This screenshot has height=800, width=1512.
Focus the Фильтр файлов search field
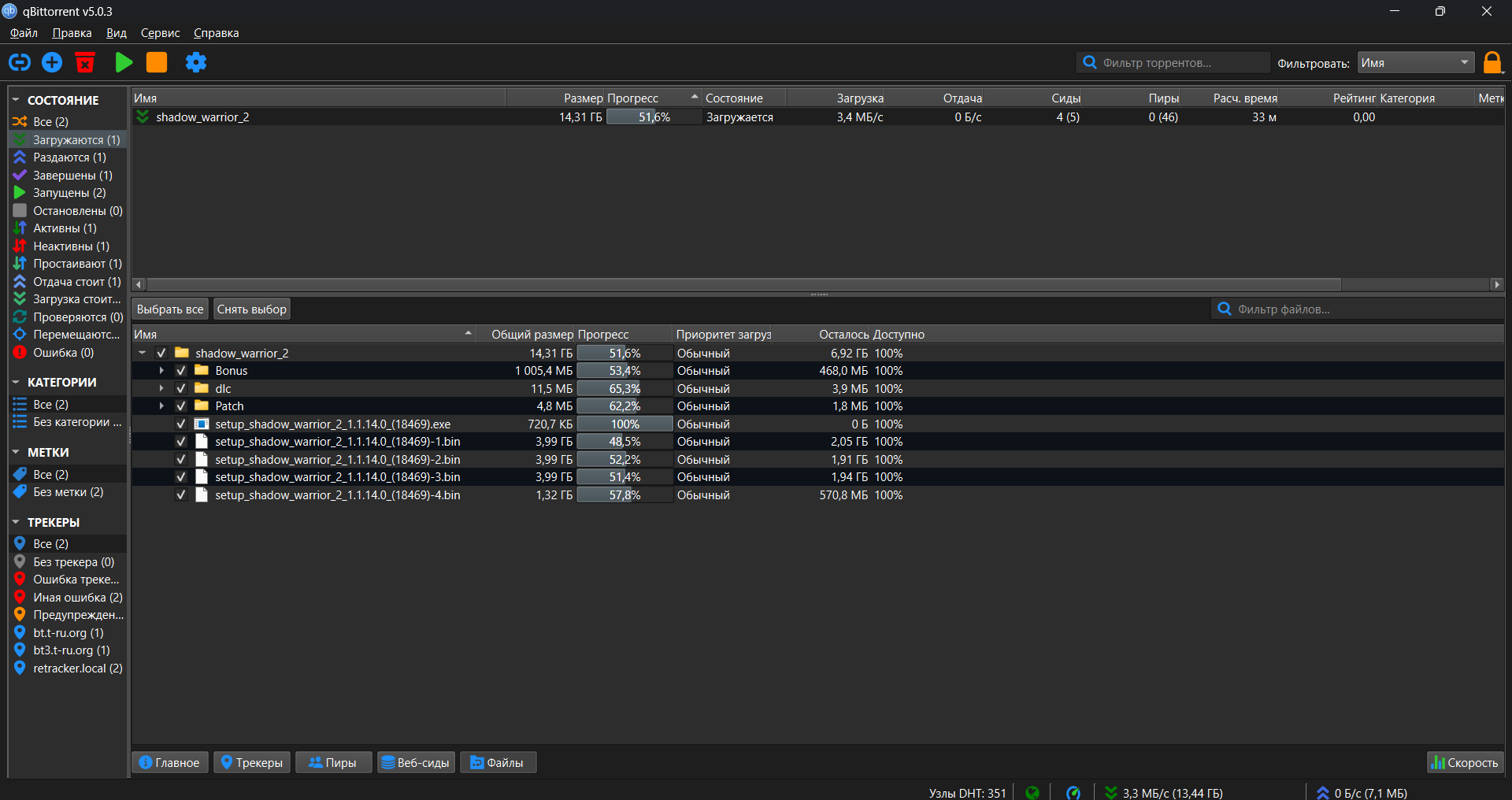[1357, 309]
